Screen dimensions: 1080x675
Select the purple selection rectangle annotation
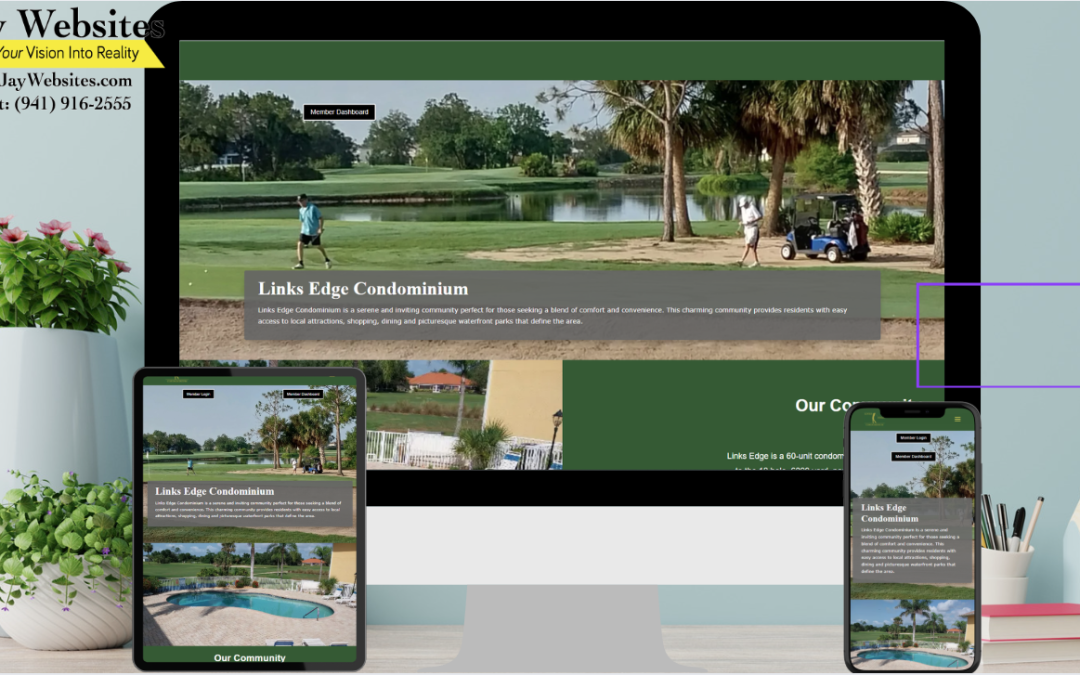998,336
